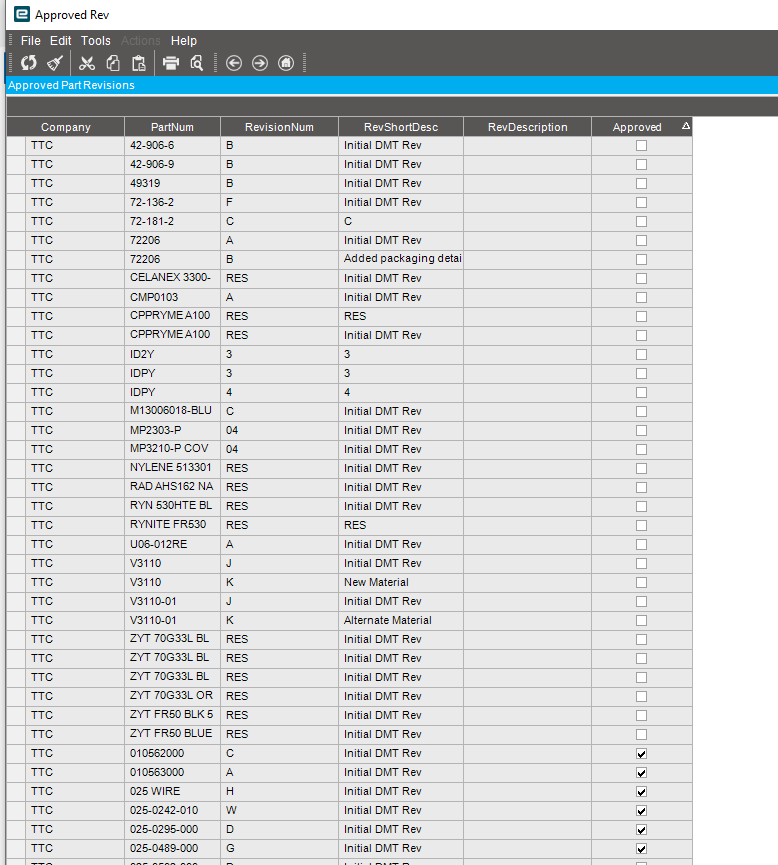This screenshot has width=778, height=865.
Task: Check Approved box for part 49319
Action: tap(641, 184)
